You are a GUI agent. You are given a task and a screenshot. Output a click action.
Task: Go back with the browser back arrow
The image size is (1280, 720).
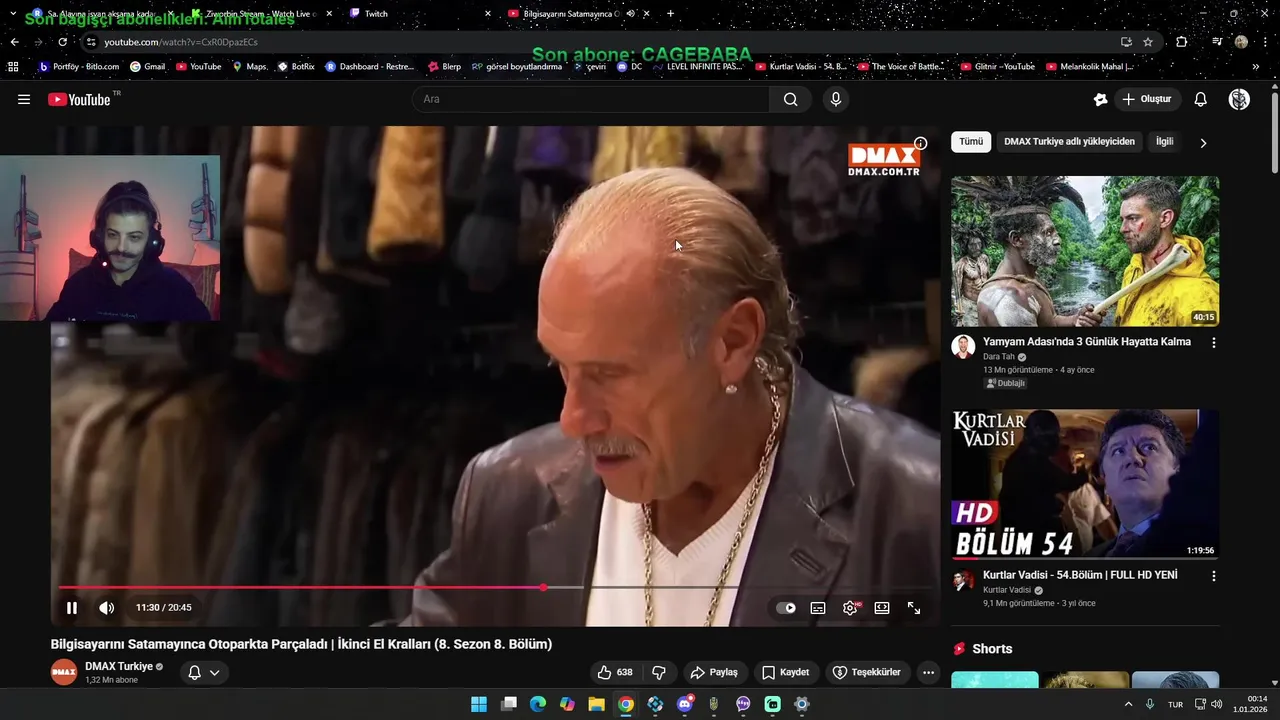coord(14,42)
